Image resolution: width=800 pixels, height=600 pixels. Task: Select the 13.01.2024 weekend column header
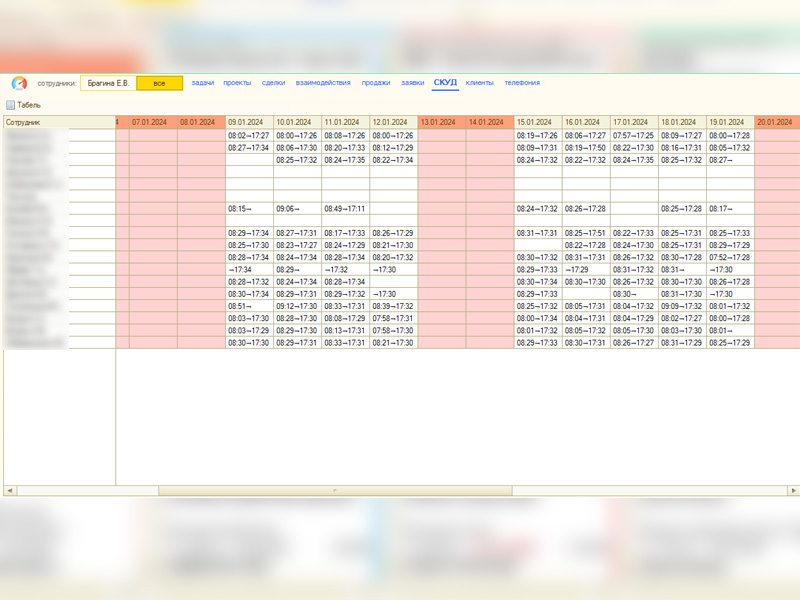pos(441,122)
